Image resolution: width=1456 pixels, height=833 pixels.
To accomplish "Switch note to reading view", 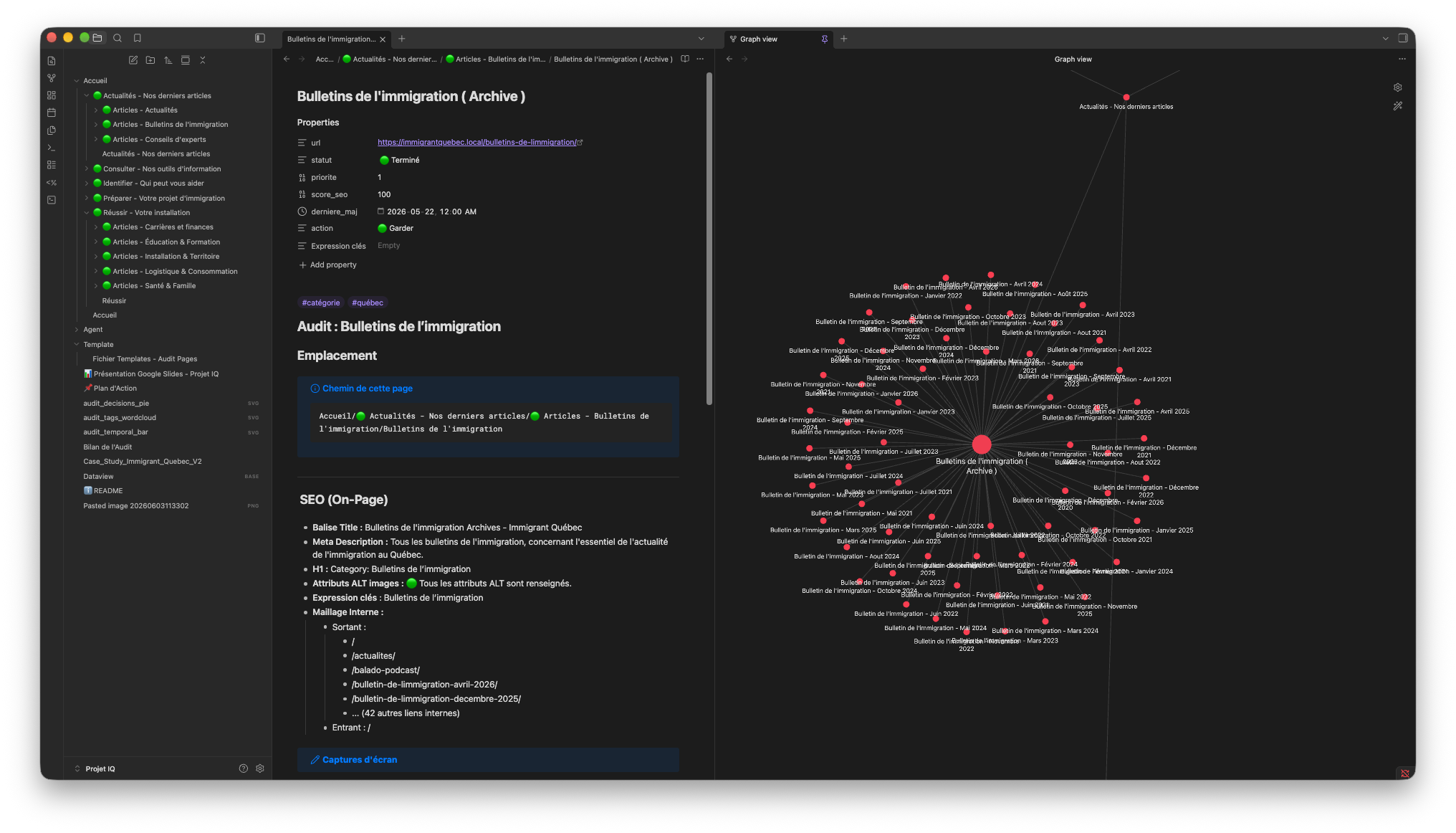I will pyautogui.click(x=685, y=59).
